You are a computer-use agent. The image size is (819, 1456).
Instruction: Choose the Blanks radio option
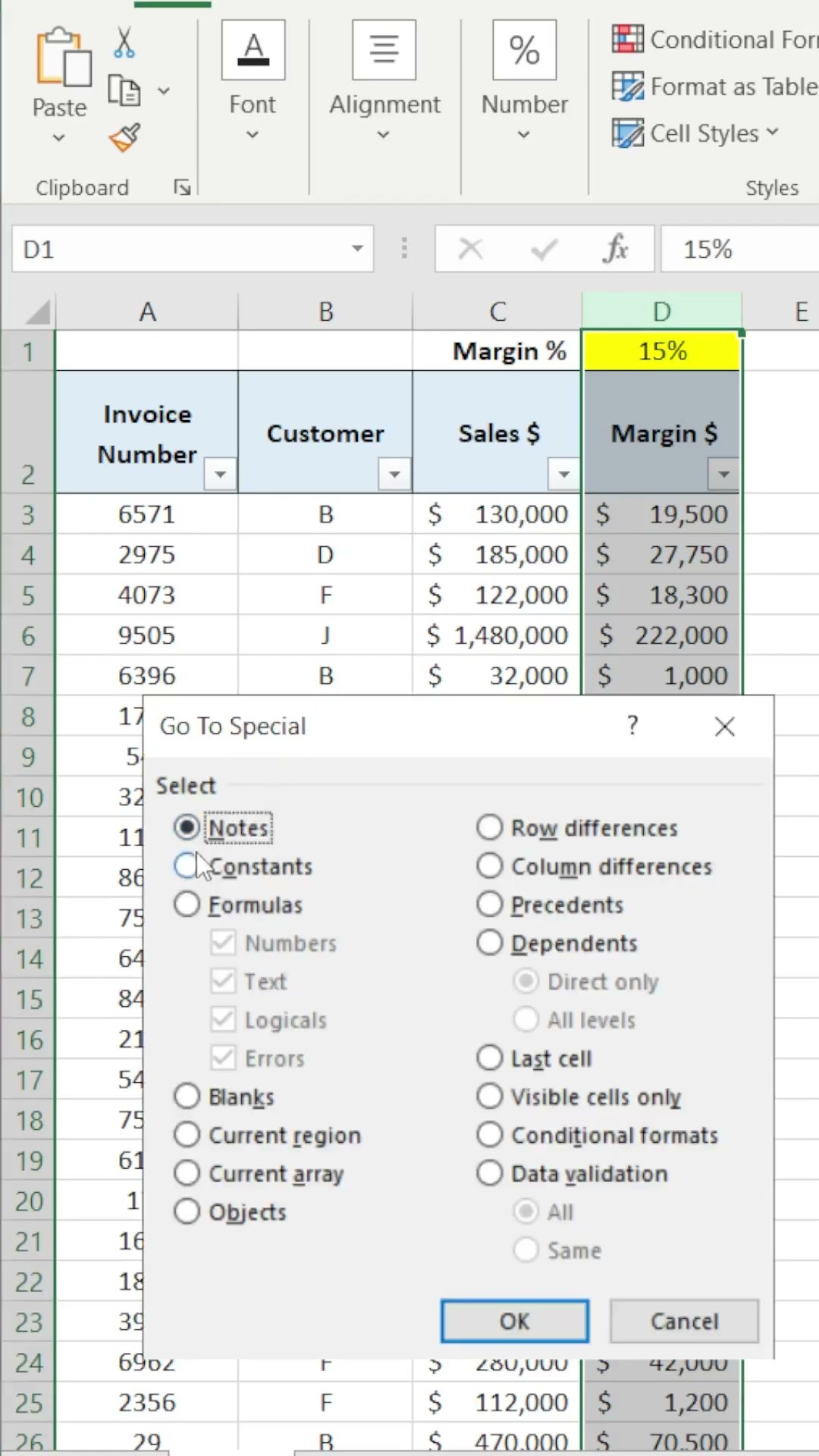(x=187, y=1097)
